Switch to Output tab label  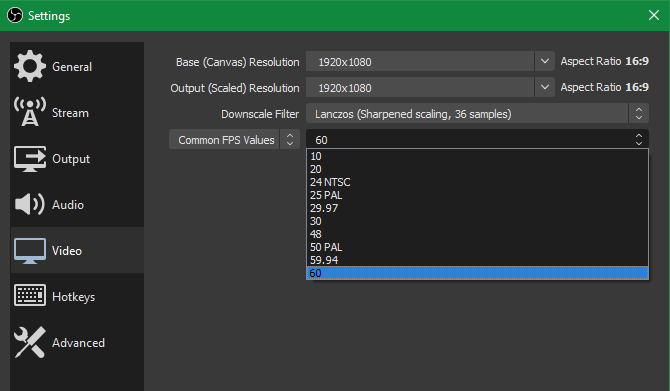point(71,159)
